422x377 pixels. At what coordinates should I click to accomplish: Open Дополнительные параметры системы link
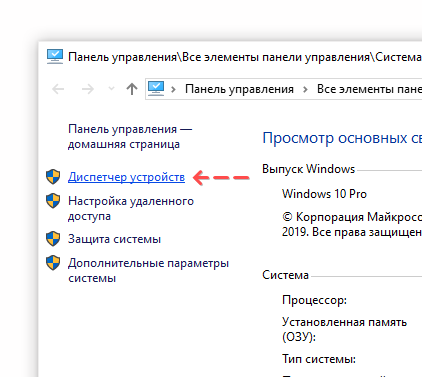pos(148,270)
